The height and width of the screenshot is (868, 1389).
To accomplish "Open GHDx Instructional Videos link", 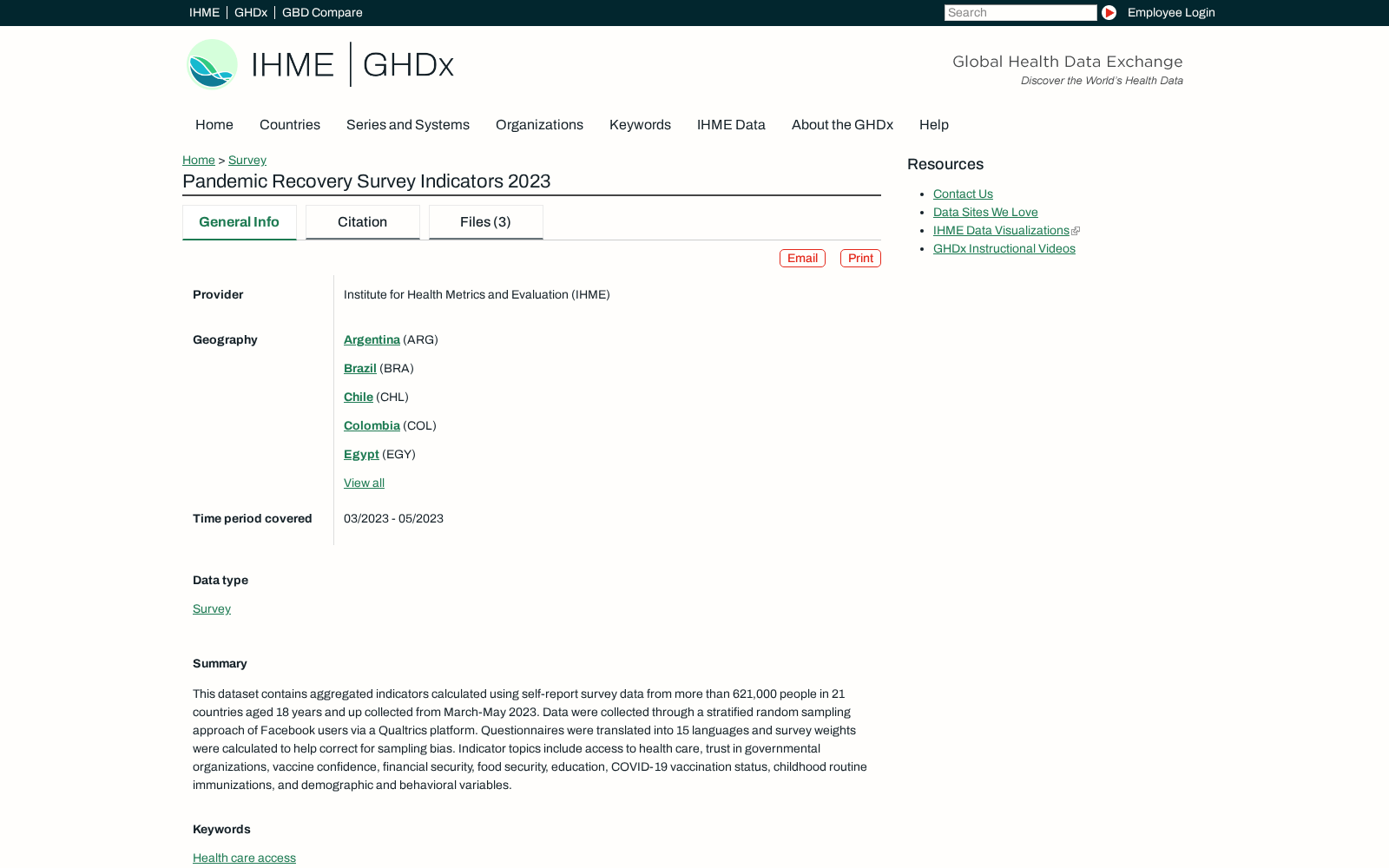I will point(1004,249).
